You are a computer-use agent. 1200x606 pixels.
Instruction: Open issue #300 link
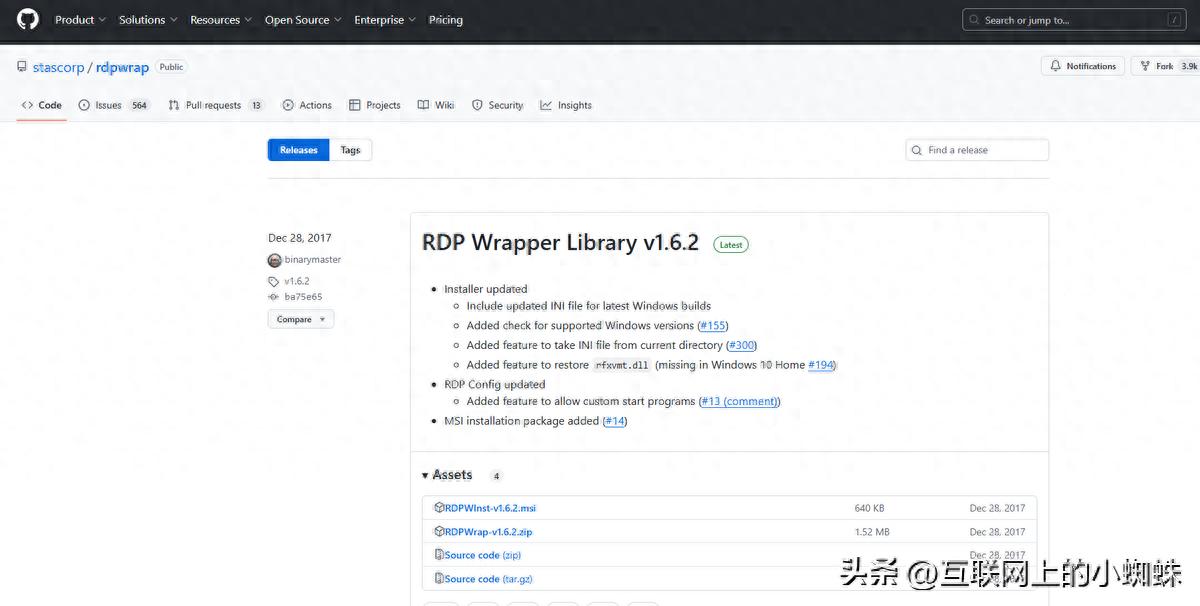(x=741, y=345)
